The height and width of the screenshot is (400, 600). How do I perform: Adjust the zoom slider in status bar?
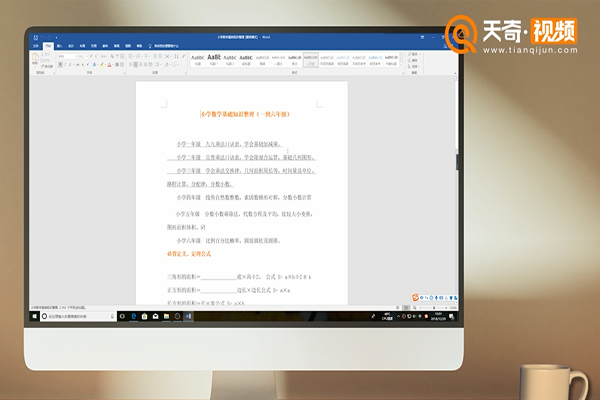click(x=434, y=308)
